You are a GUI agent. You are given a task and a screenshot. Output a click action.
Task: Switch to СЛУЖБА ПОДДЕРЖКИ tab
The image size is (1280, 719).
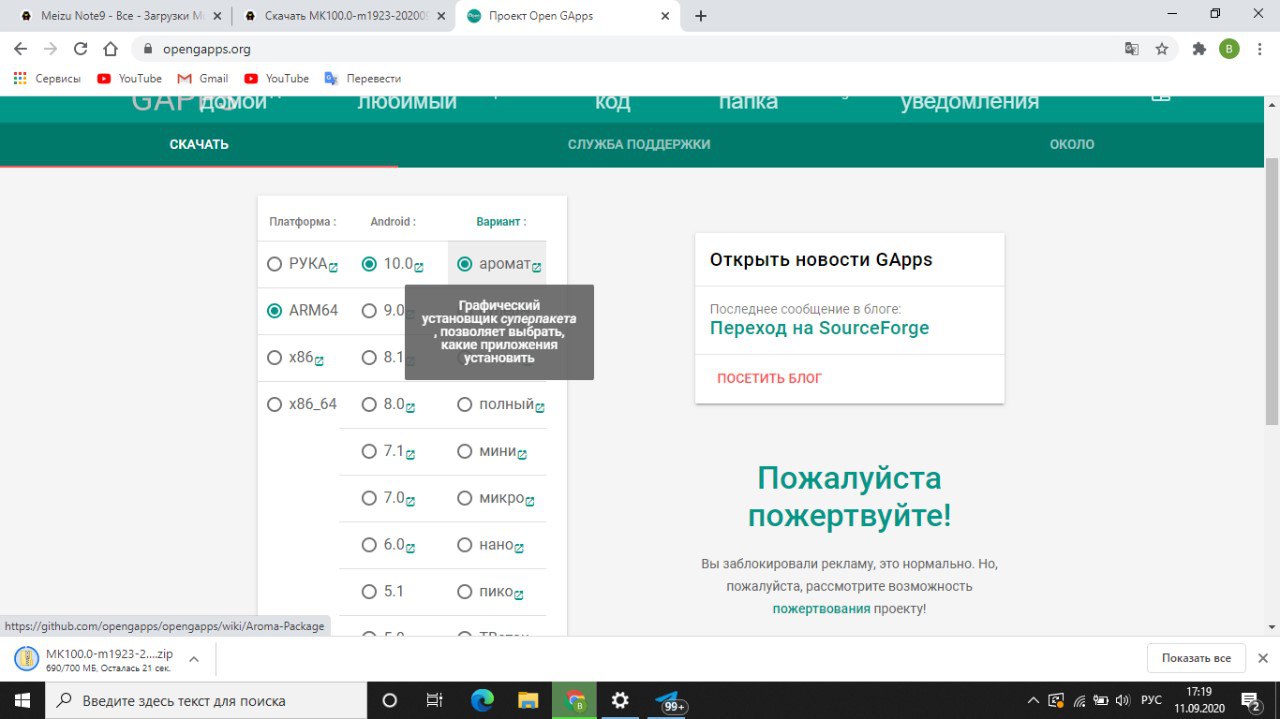pos(639,144)
